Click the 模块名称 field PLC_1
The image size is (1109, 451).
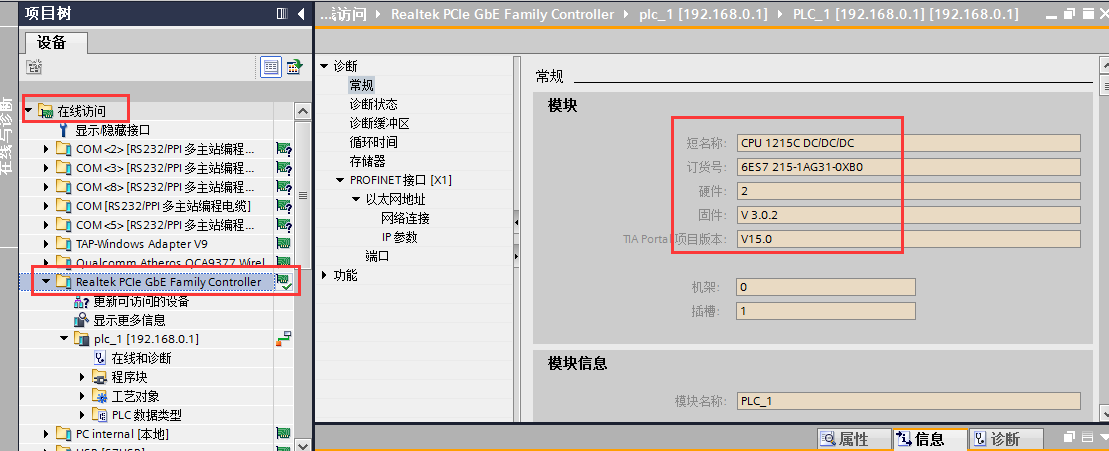tap(908, 401)
